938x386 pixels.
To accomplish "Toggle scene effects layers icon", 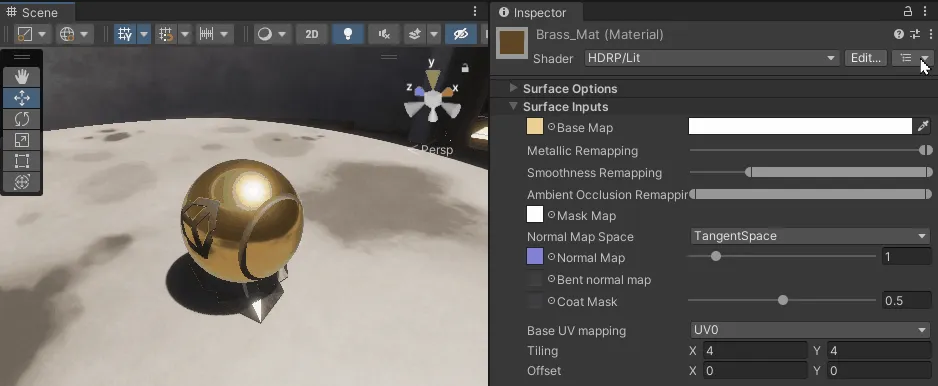I will [x=415, y=34].
